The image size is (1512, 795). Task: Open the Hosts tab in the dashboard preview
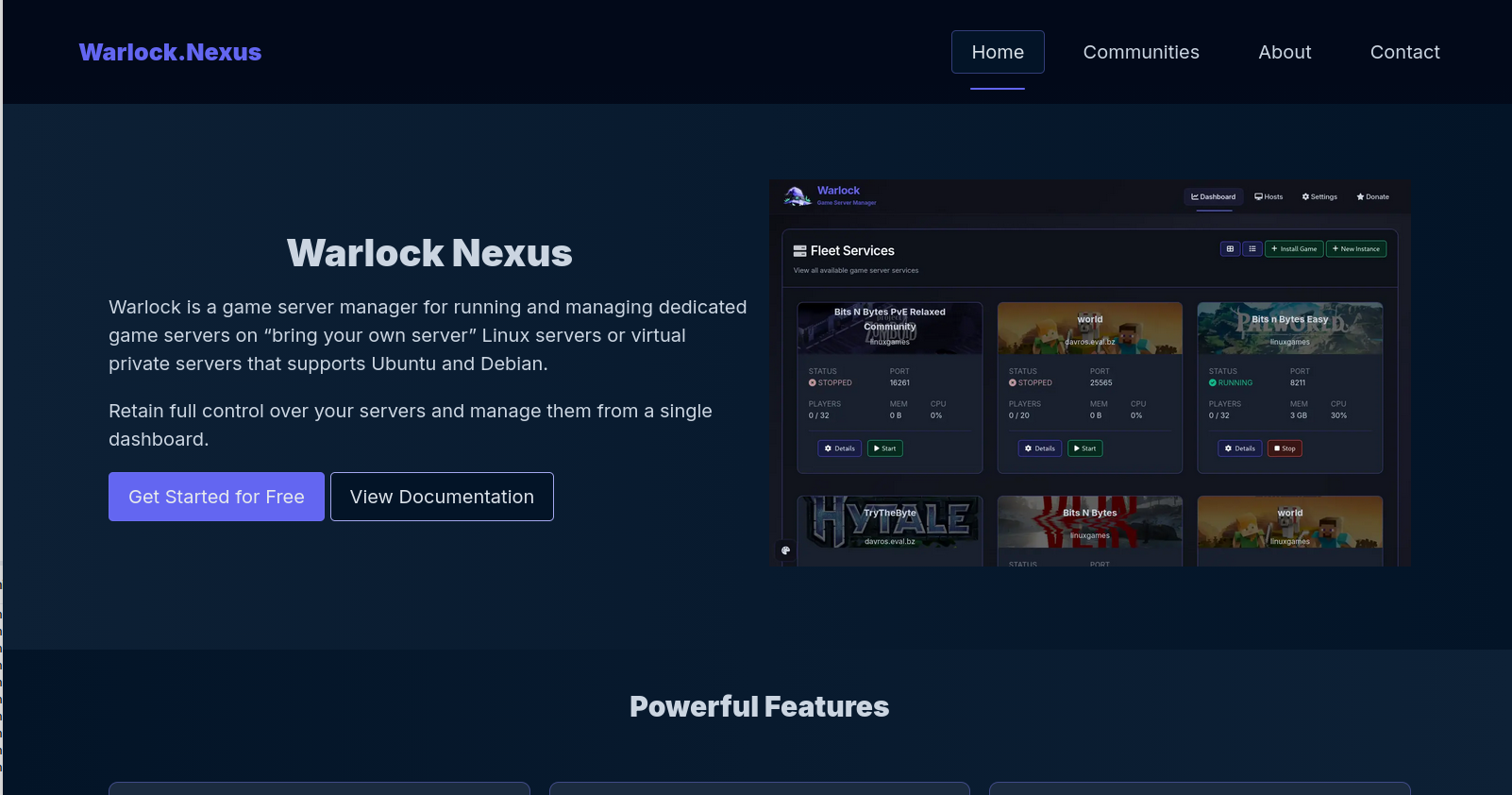point(1268,197)
